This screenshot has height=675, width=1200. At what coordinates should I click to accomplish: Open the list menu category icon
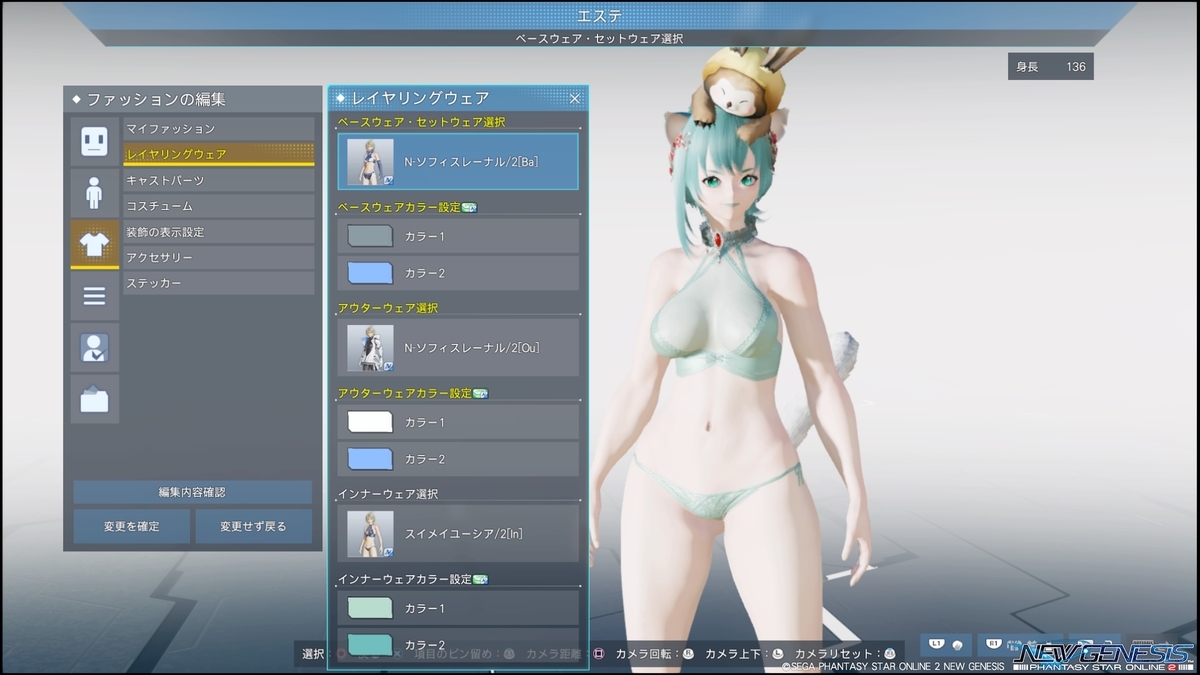coord(94,296)
